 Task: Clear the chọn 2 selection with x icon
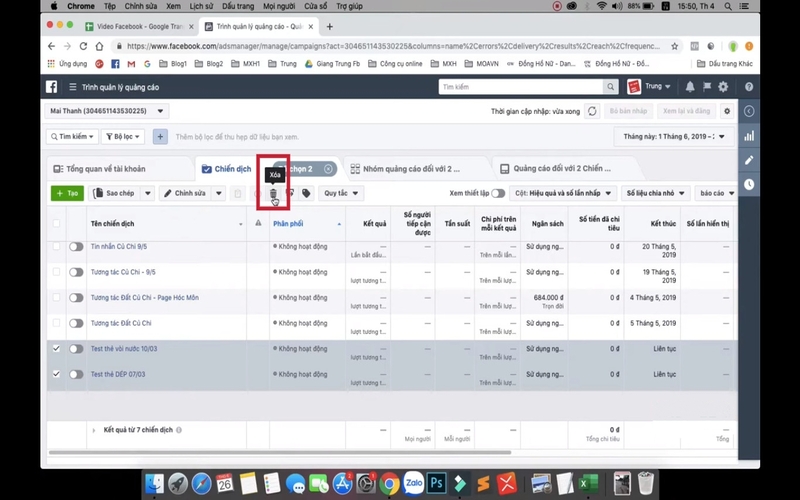(x=328, y=169)
